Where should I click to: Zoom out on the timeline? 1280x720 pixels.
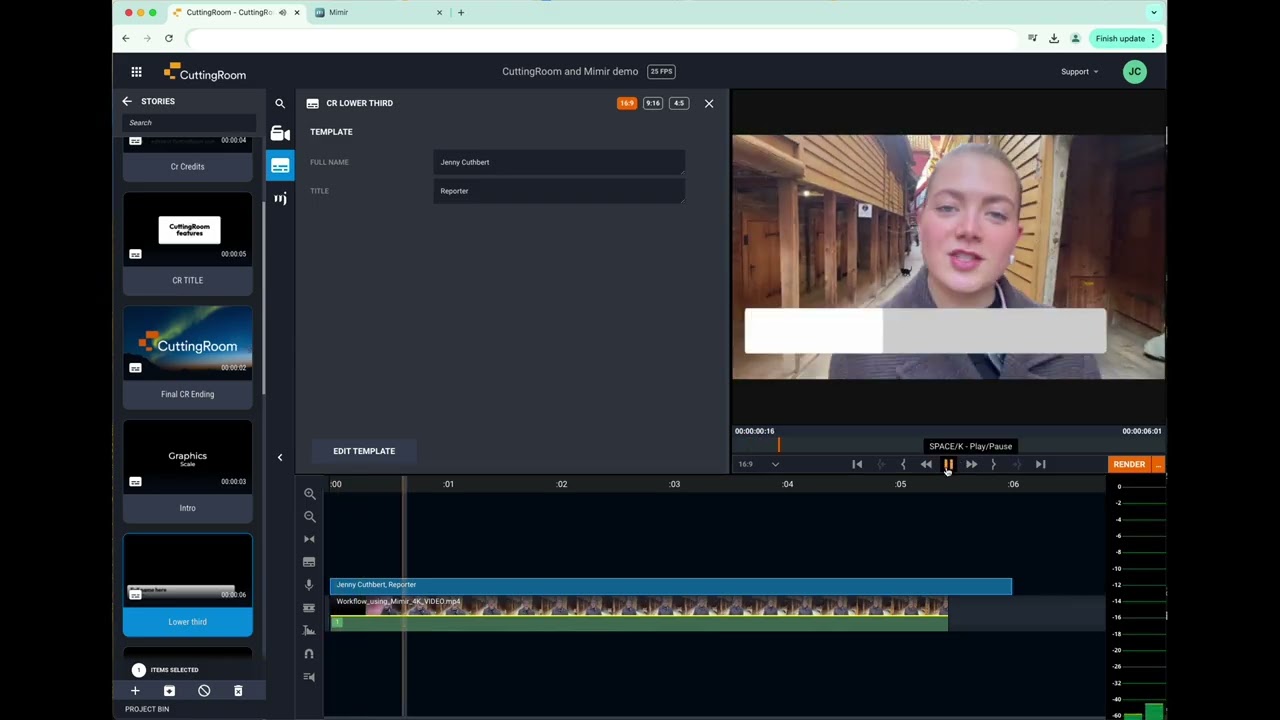tap(309, 517)
